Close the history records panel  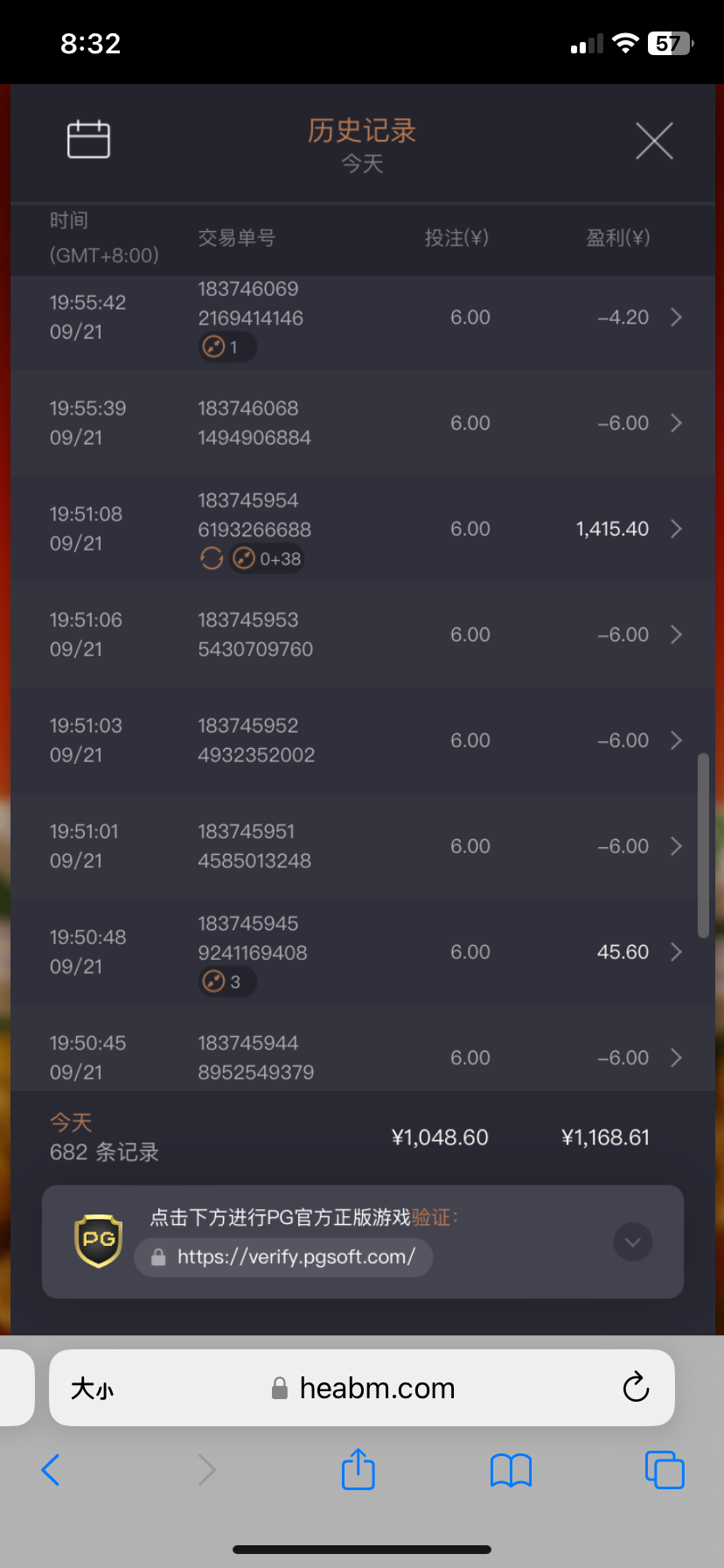pos(654,141)
